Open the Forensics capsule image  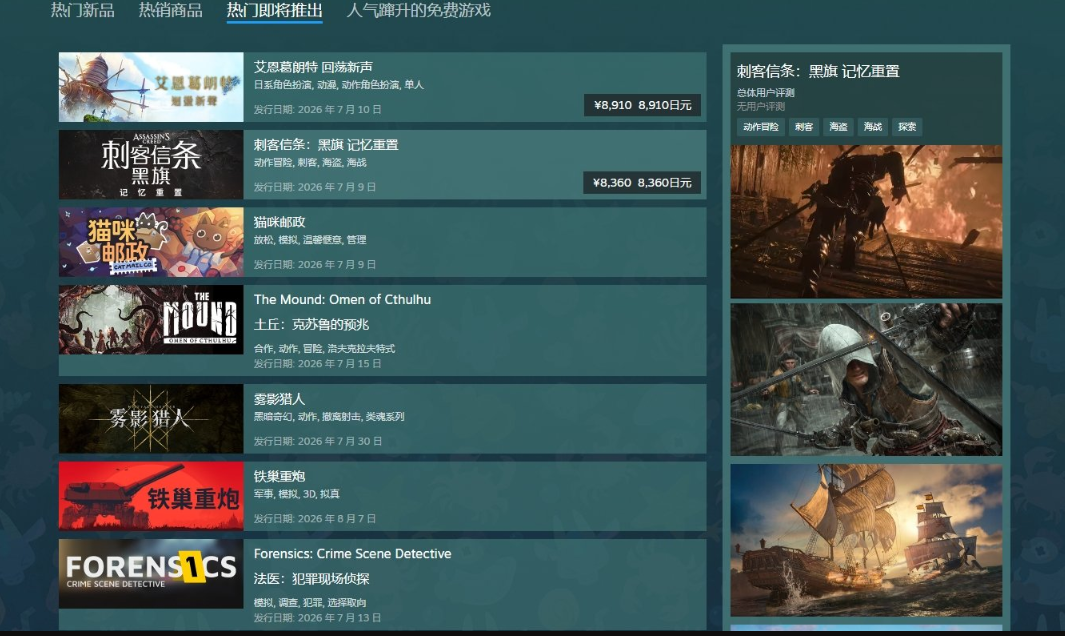click(151, 573)
